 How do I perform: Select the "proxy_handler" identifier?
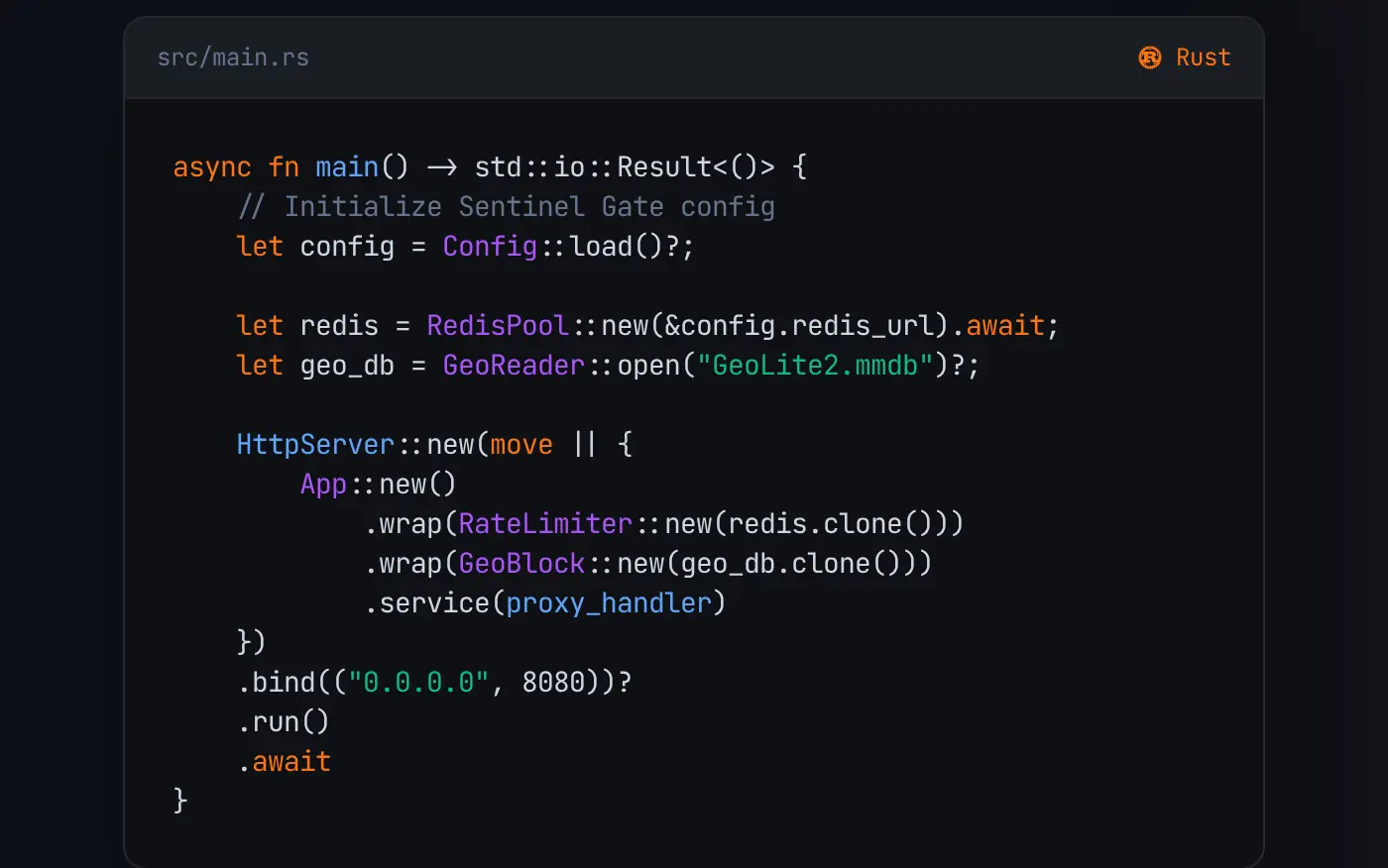(609, 602)
